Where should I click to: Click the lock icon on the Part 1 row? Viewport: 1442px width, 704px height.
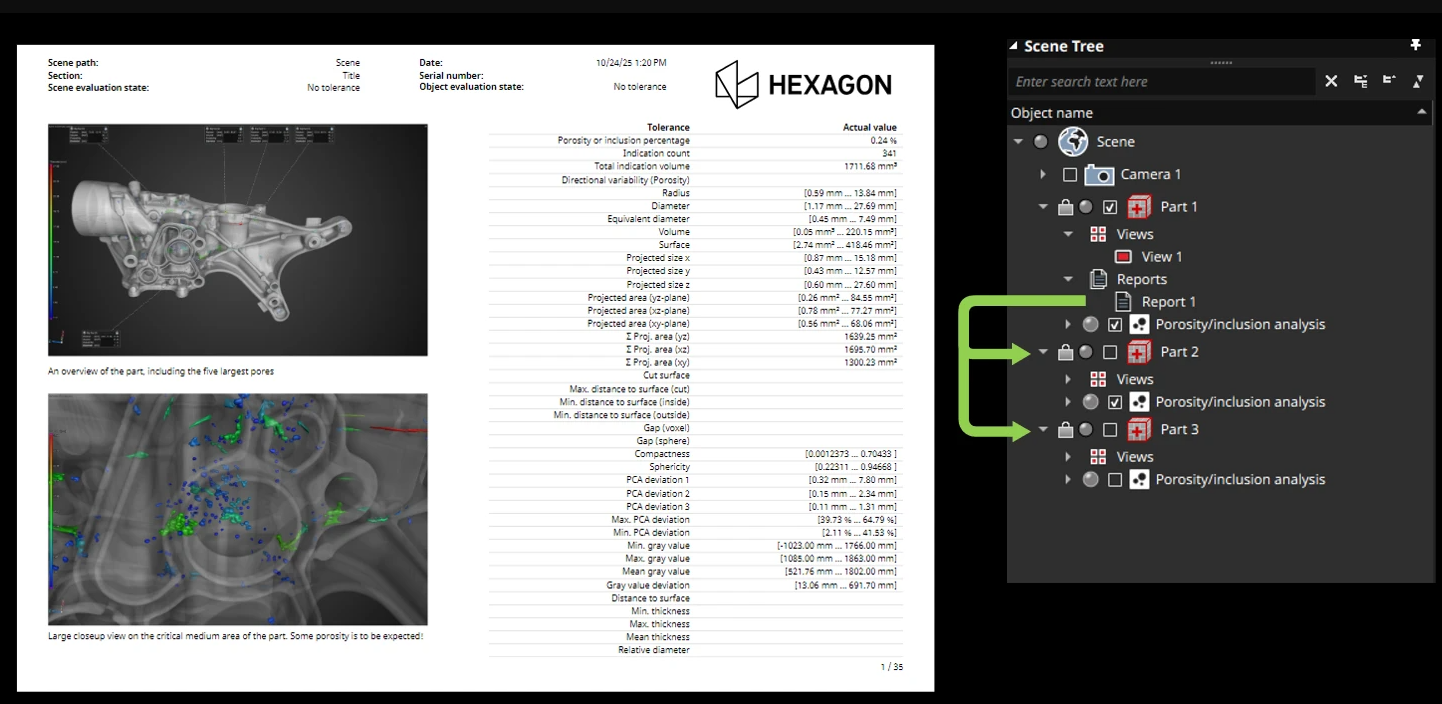point(1066,207)
